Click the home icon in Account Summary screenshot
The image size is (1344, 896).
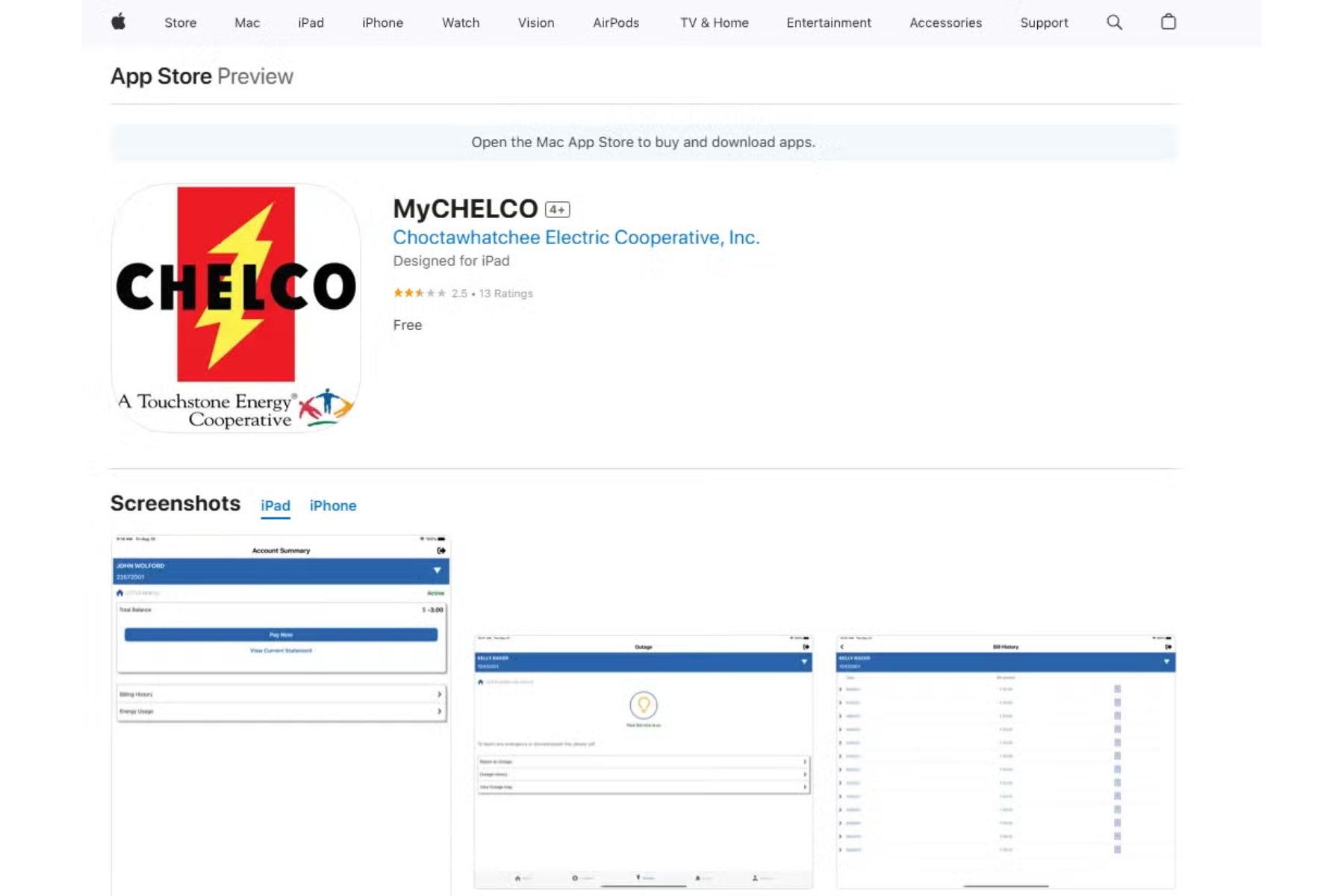[120, 593]
